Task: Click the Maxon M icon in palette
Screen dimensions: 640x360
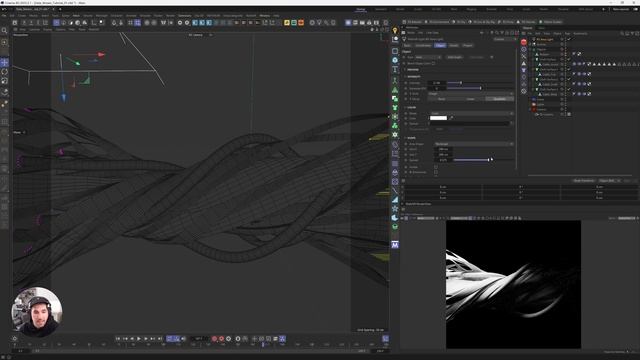Action: [395, 244]
